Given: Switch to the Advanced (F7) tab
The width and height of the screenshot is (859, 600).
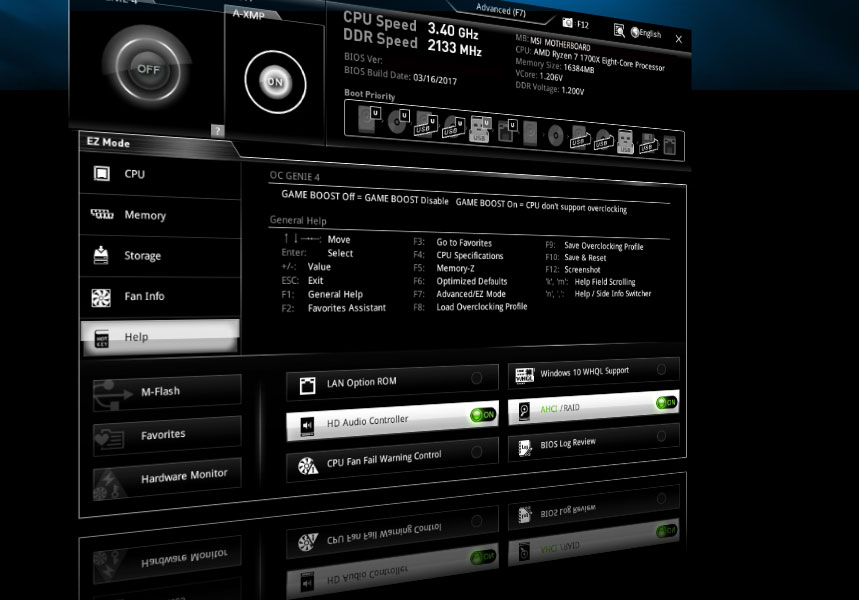Looking at the screenshot, I should click(x=501, y=9).
